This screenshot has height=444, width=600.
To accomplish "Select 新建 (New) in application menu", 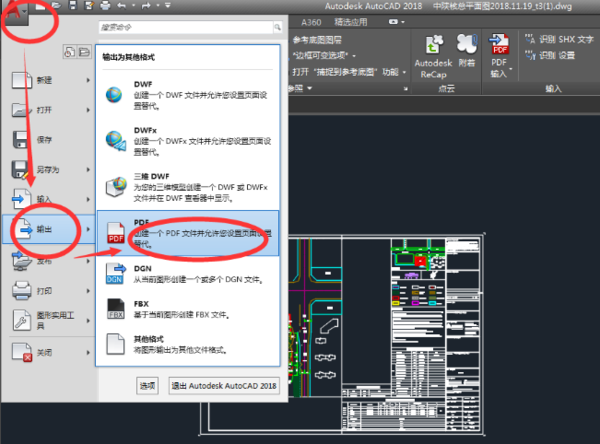I will click(50, 80).
